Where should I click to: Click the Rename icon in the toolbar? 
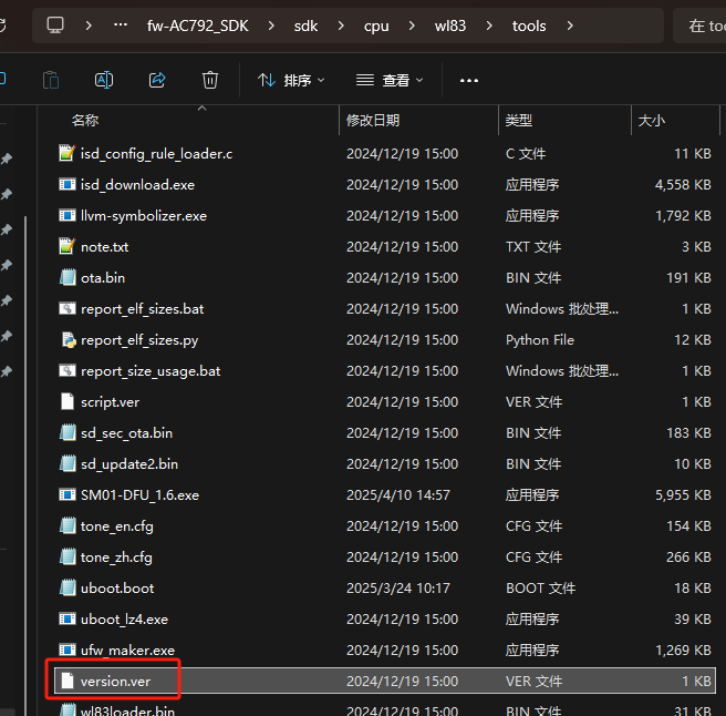click(104, 80)
